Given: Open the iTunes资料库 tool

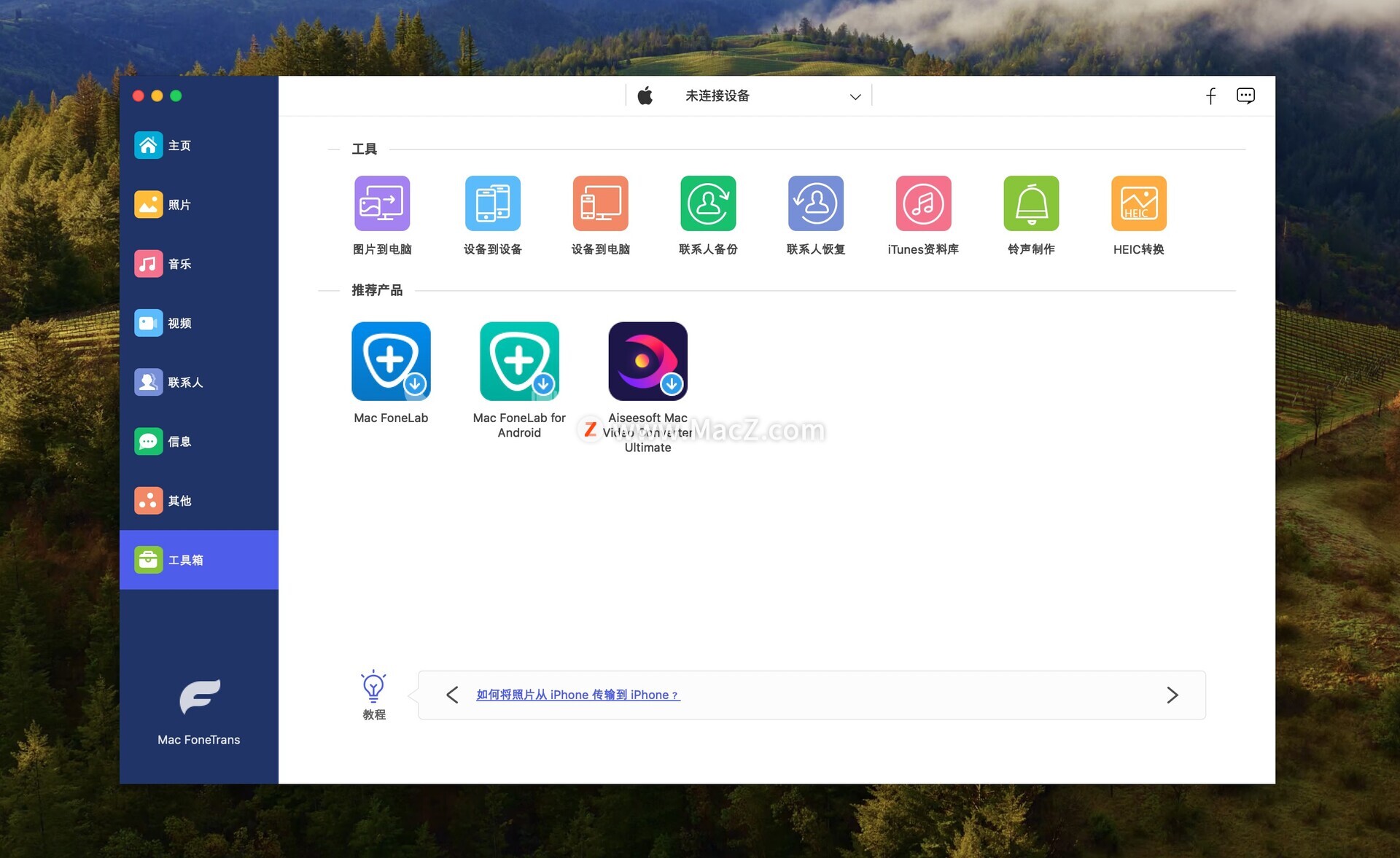Looking at the screenshot, I should 923,203.
